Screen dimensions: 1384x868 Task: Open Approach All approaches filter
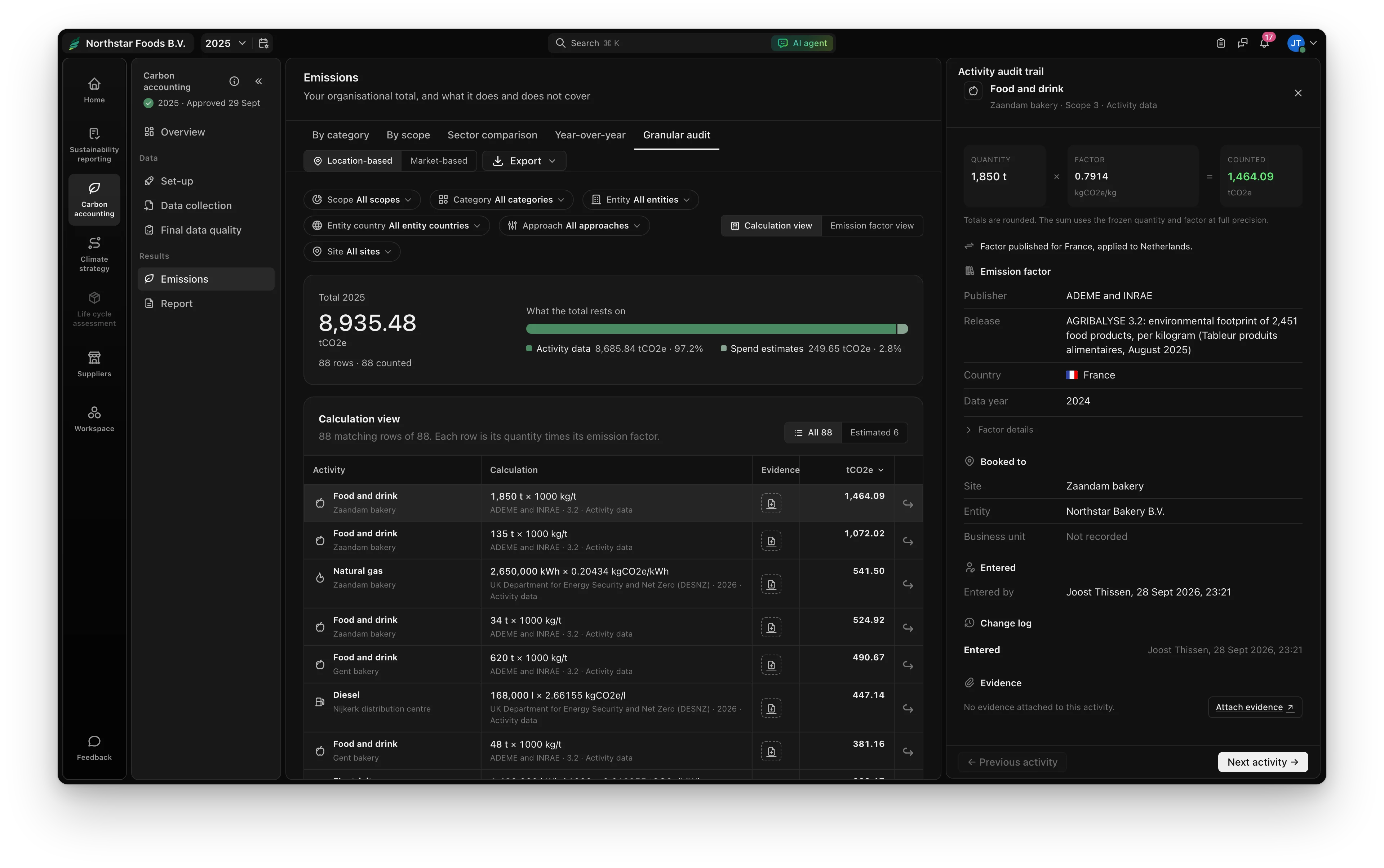[574, 226]
